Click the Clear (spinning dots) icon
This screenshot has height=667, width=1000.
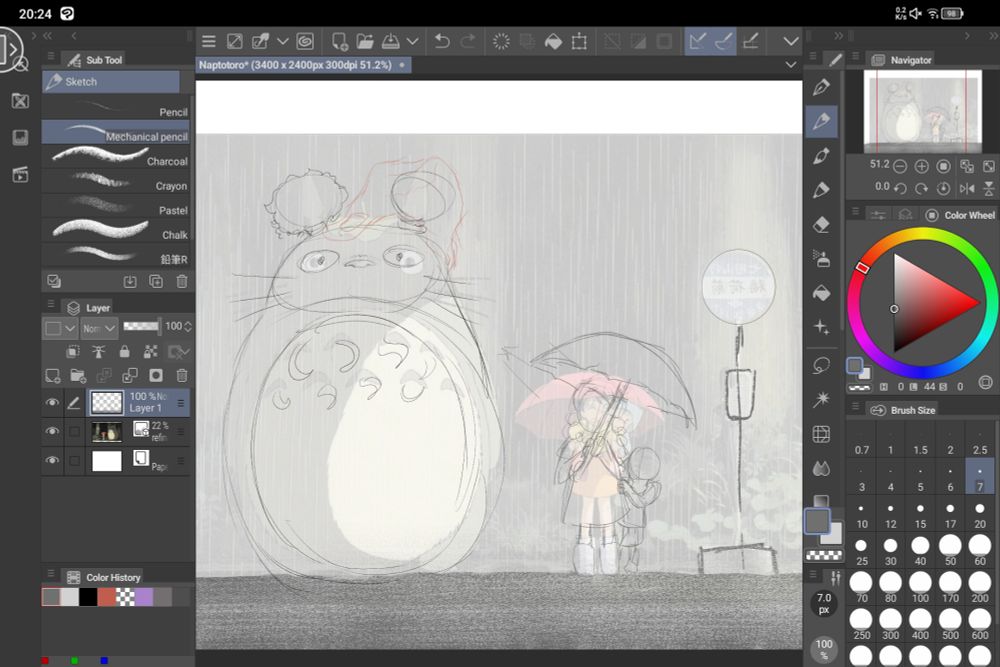[x=501, y=42]
